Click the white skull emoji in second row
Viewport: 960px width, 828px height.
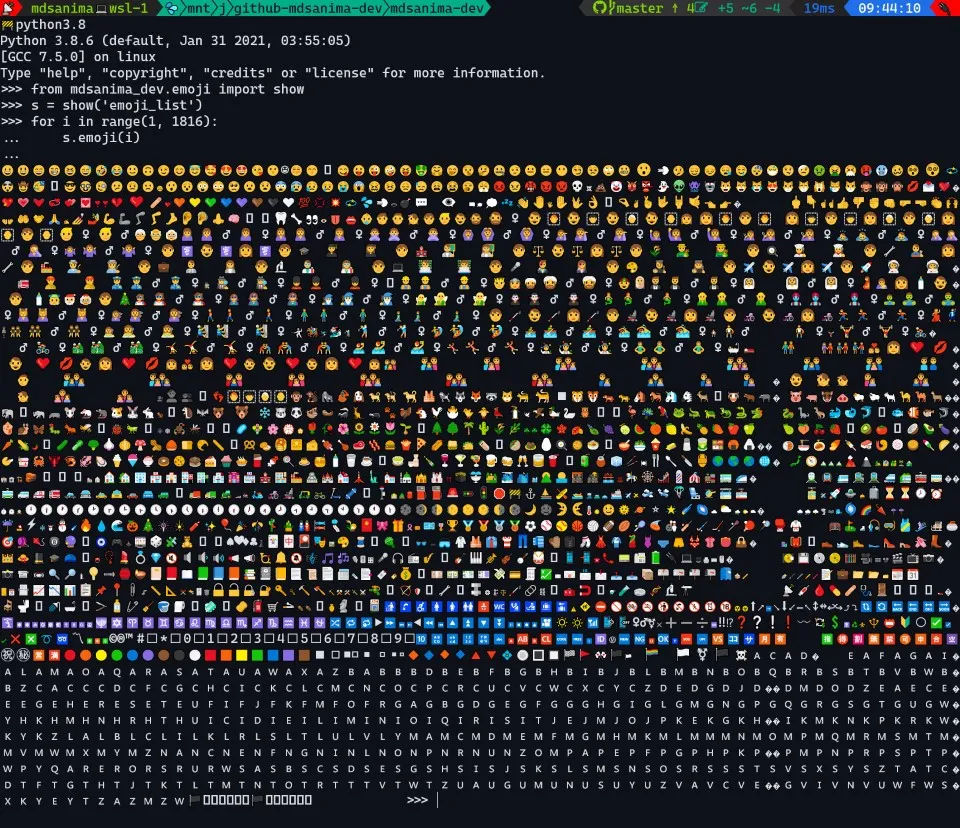(577, 186)
